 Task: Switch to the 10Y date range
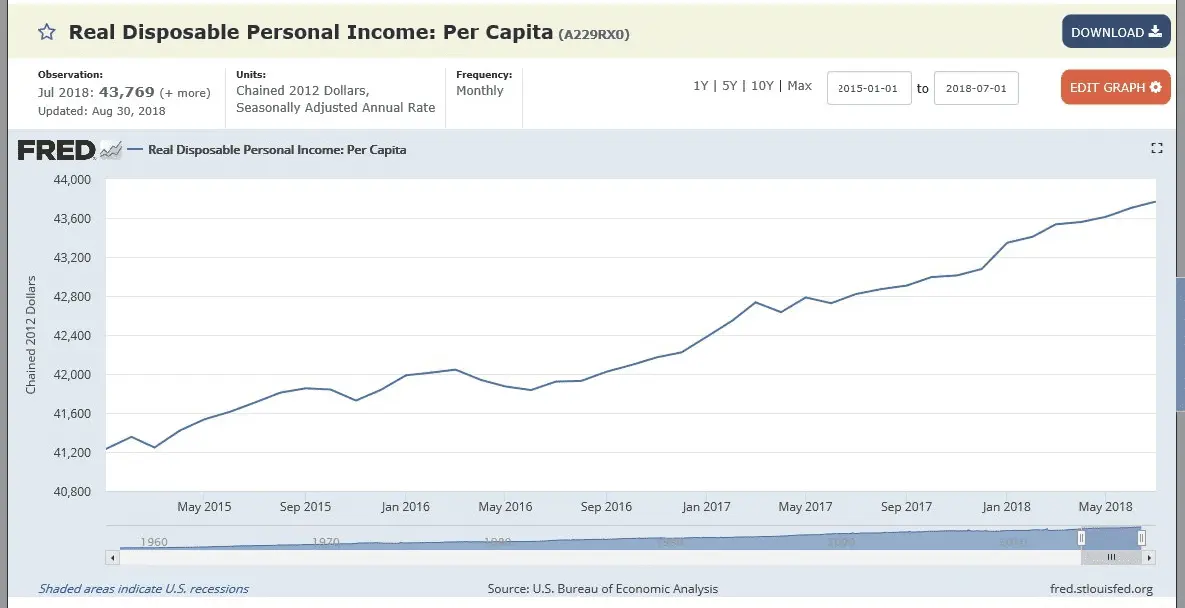click(762, 86)
